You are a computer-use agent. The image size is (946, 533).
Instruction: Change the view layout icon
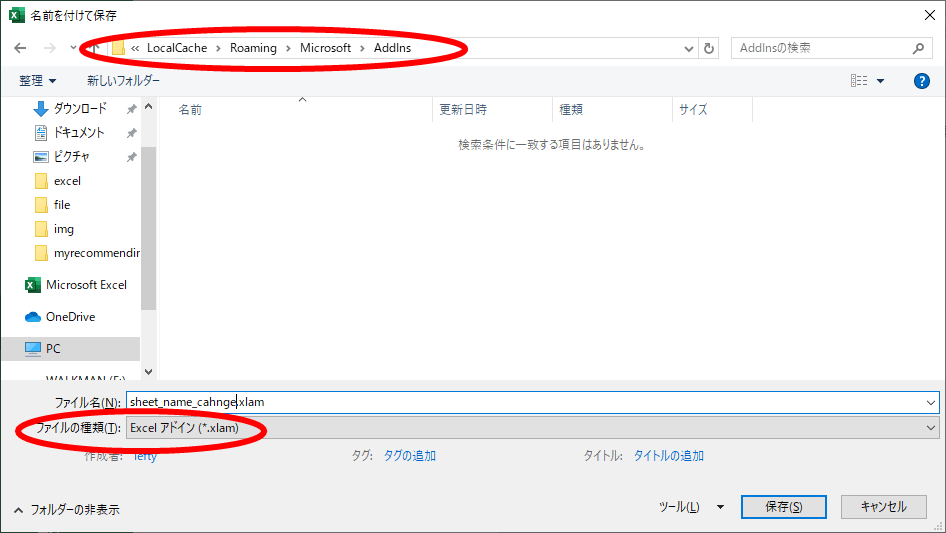[x=858, y=81]
